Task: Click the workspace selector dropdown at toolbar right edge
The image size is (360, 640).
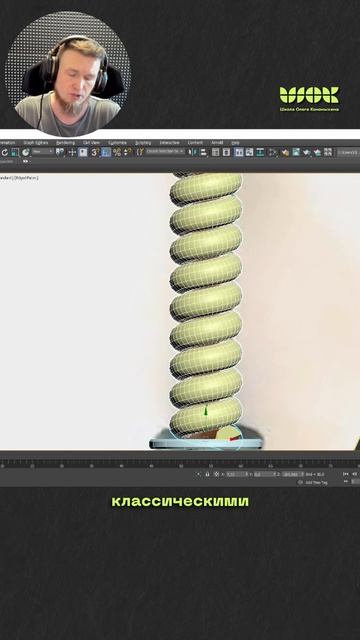Action: [x=349, y=152]
